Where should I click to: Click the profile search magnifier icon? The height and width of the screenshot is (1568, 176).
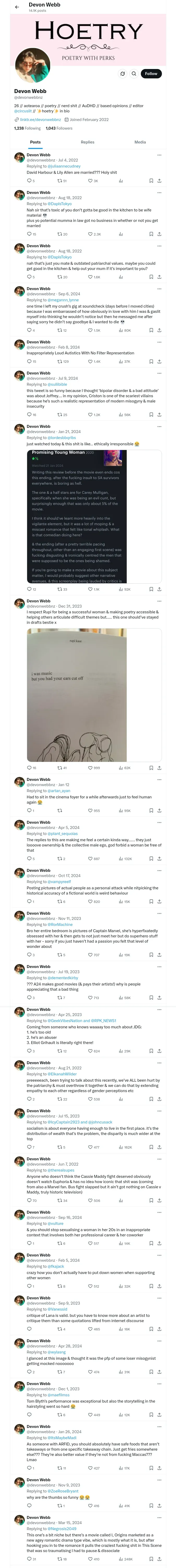[133, 74]
